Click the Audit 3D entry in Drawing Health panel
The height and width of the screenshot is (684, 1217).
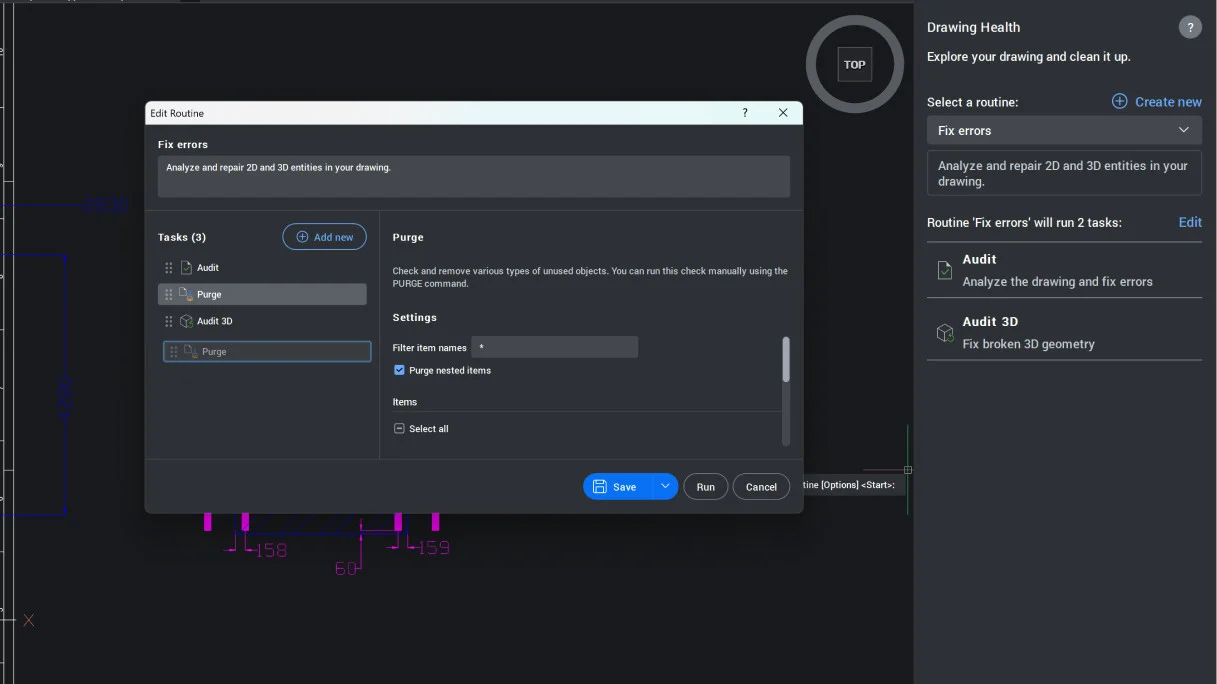pos(1064,332)
